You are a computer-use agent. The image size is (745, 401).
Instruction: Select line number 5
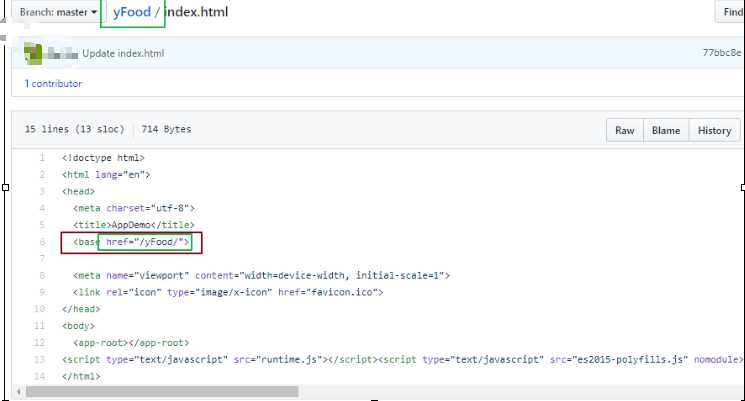[42, 225]
